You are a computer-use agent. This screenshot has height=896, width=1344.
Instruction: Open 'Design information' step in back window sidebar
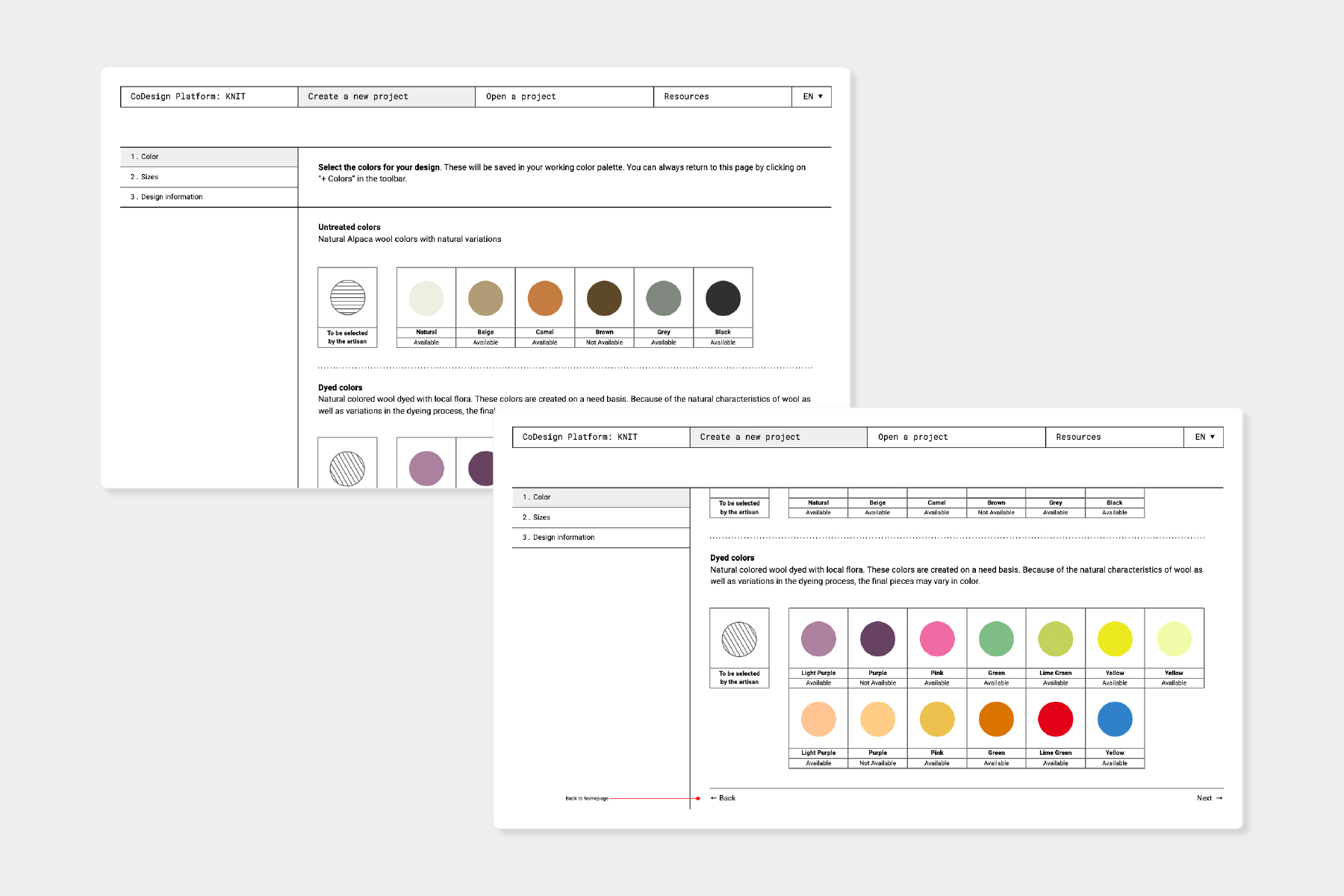pyautogui.click(x=172, y=197)
